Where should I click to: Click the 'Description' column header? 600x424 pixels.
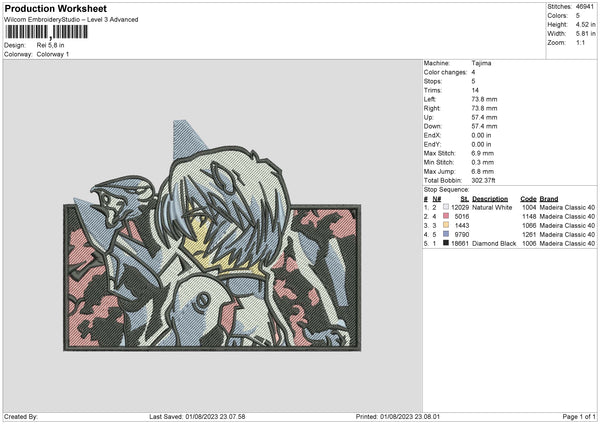click(490, 199)
